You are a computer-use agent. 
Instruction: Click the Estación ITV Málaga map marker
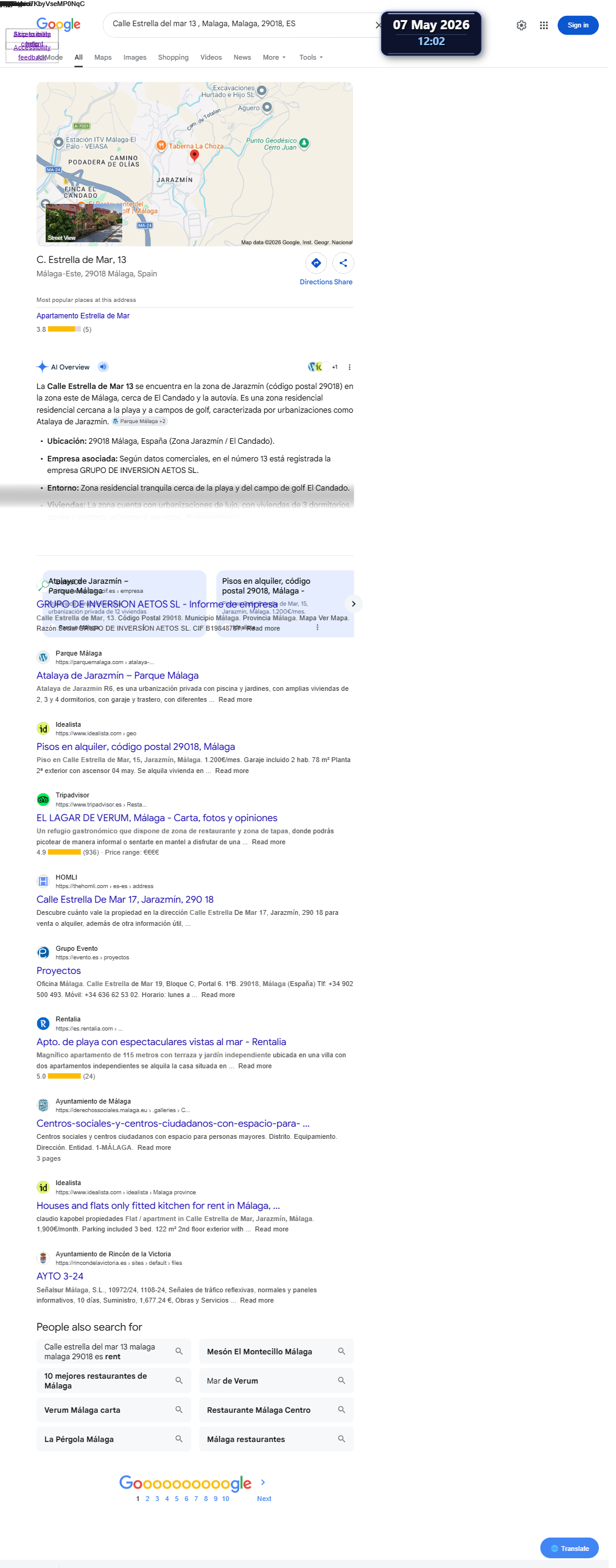tap(58, 142)
